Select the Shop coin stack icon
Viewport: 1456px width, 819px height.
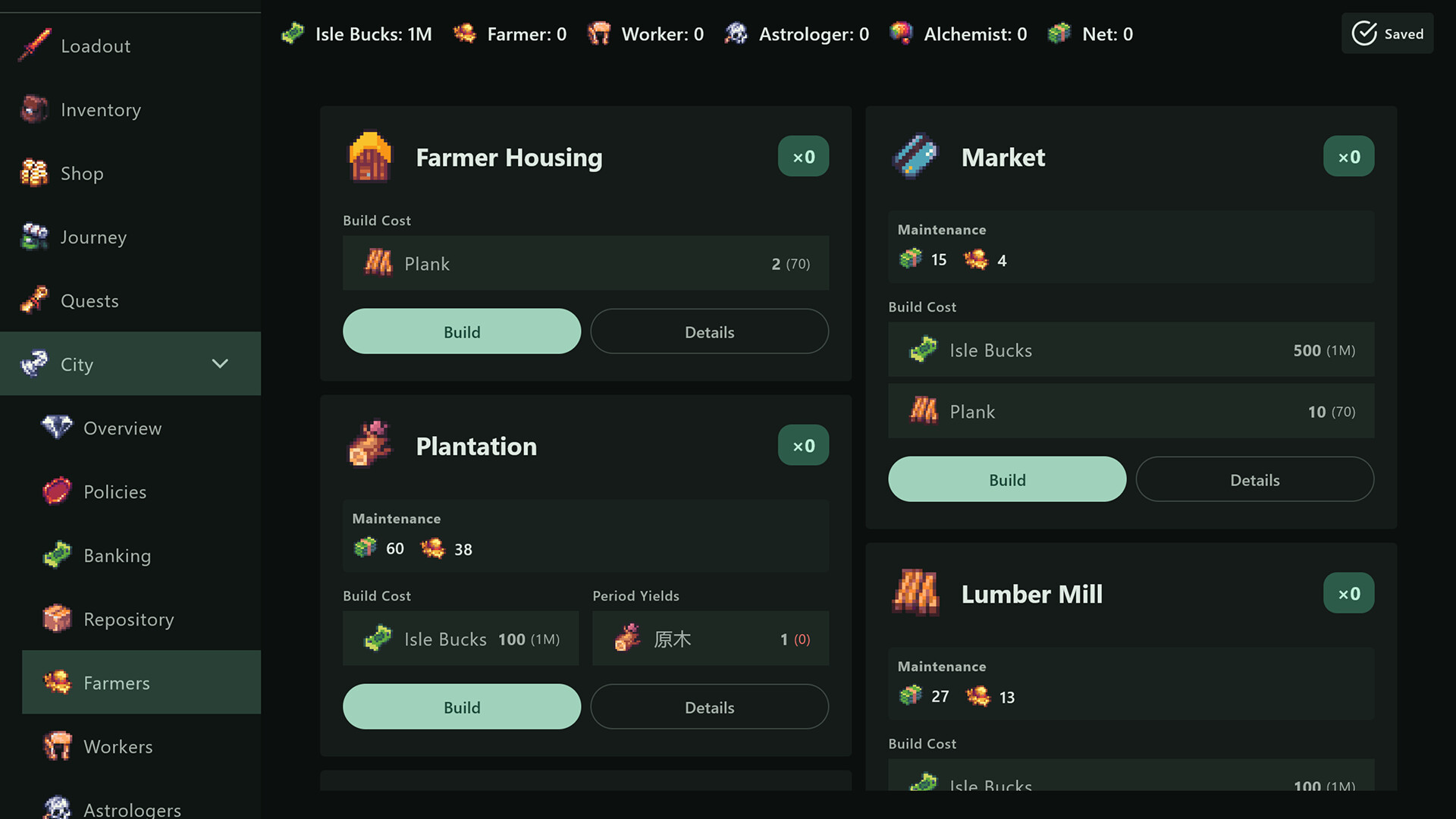tap(34, 173)
